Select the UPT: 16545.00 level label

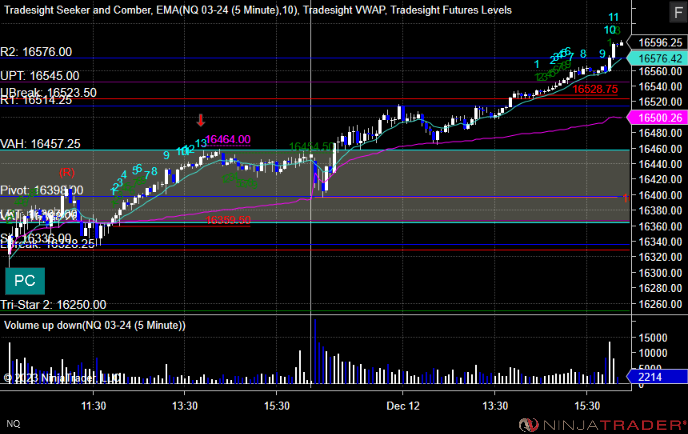point(40,76)
